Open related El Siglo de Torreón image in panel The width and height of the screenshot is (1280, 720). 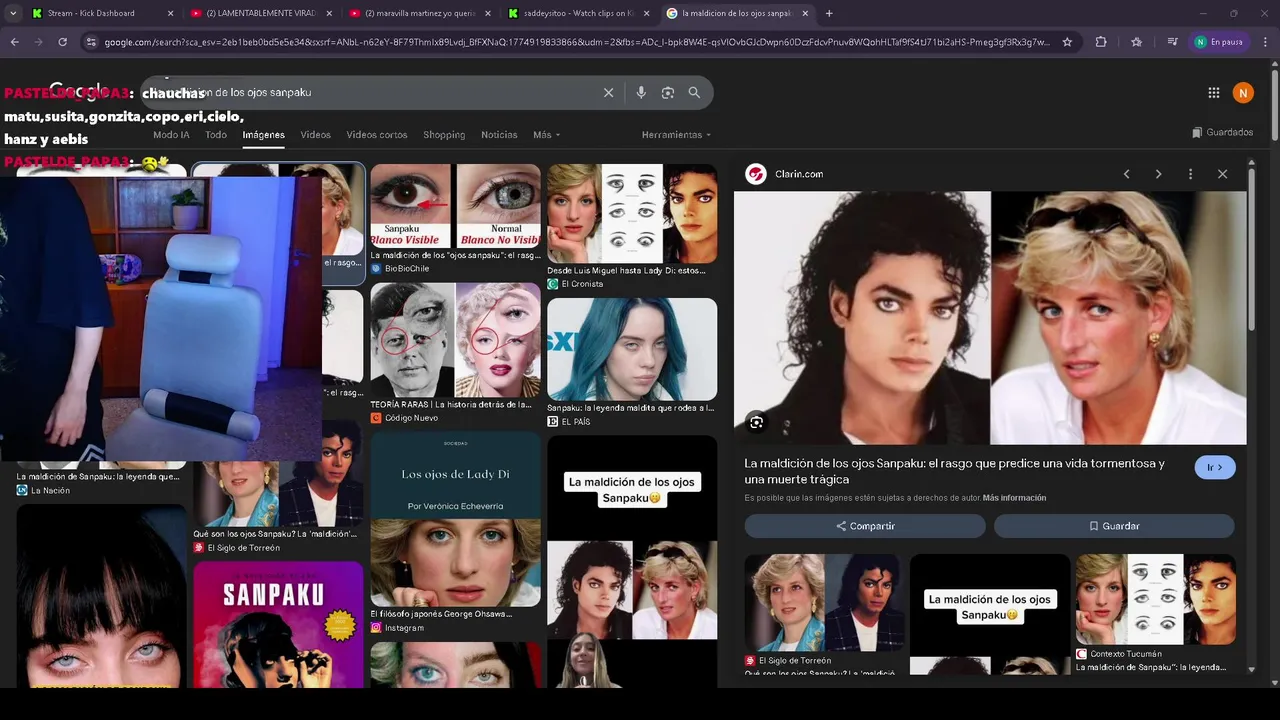pyautogui.click(x=824, y=602)
